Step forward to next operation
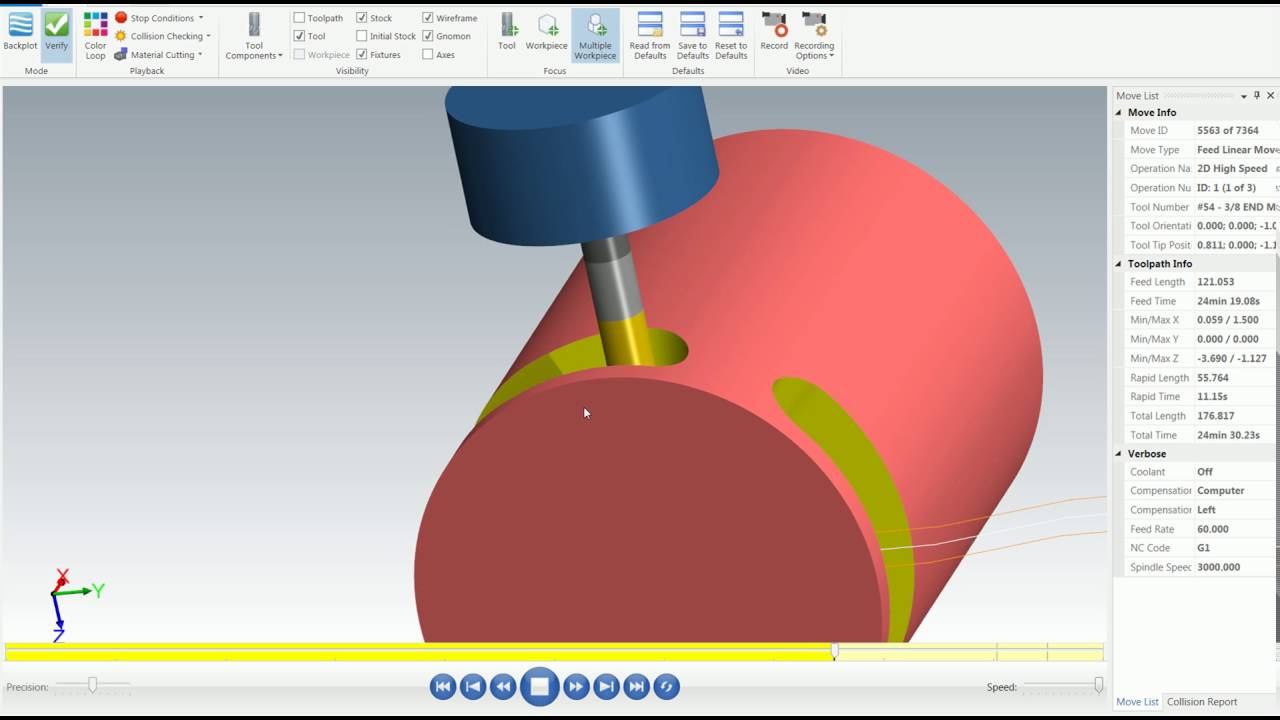 (x=606, y=686)
